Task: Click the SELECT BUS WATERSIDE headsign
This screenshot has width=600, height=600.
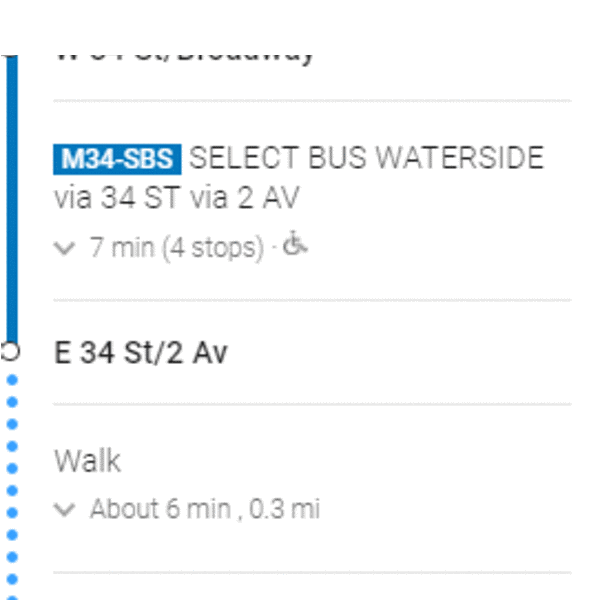Action: (366, 159)
